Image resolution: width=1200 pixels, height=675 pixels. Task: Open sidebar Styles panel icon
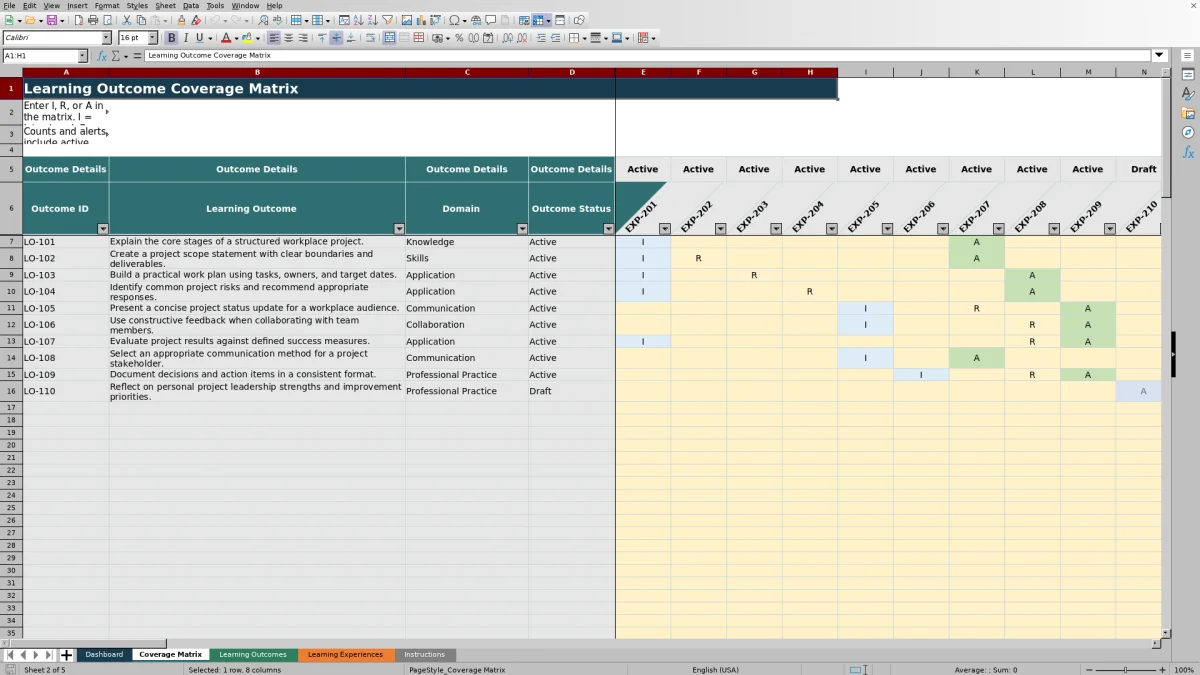coord(1188,94)
